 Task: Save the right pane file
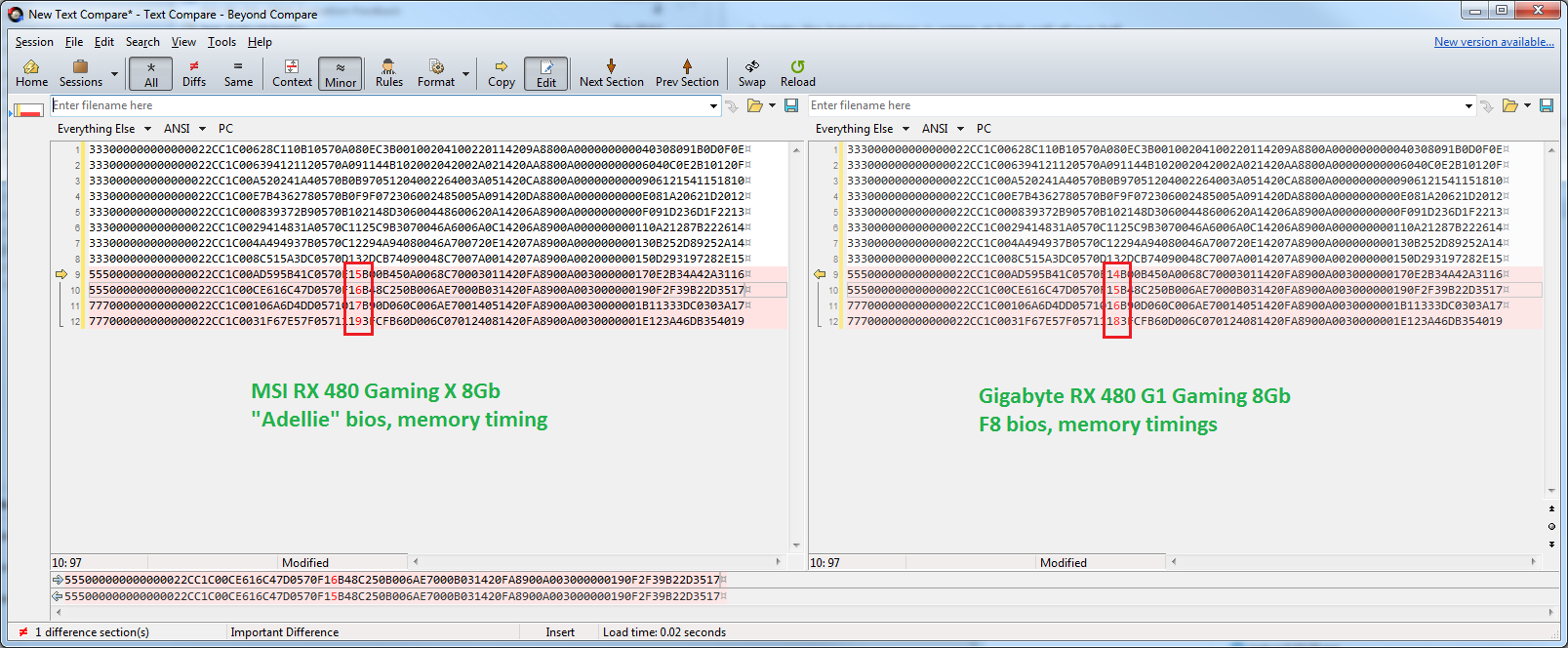1547,105
